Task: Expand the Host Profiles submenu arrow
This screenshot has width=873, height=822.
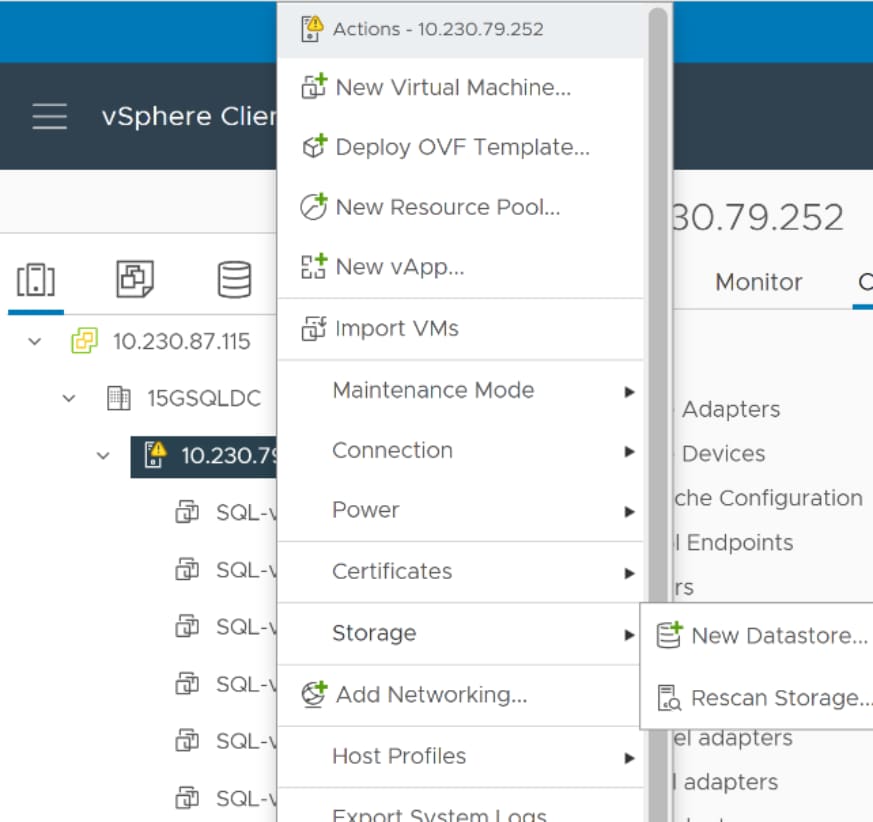Action: coord(629,757)
